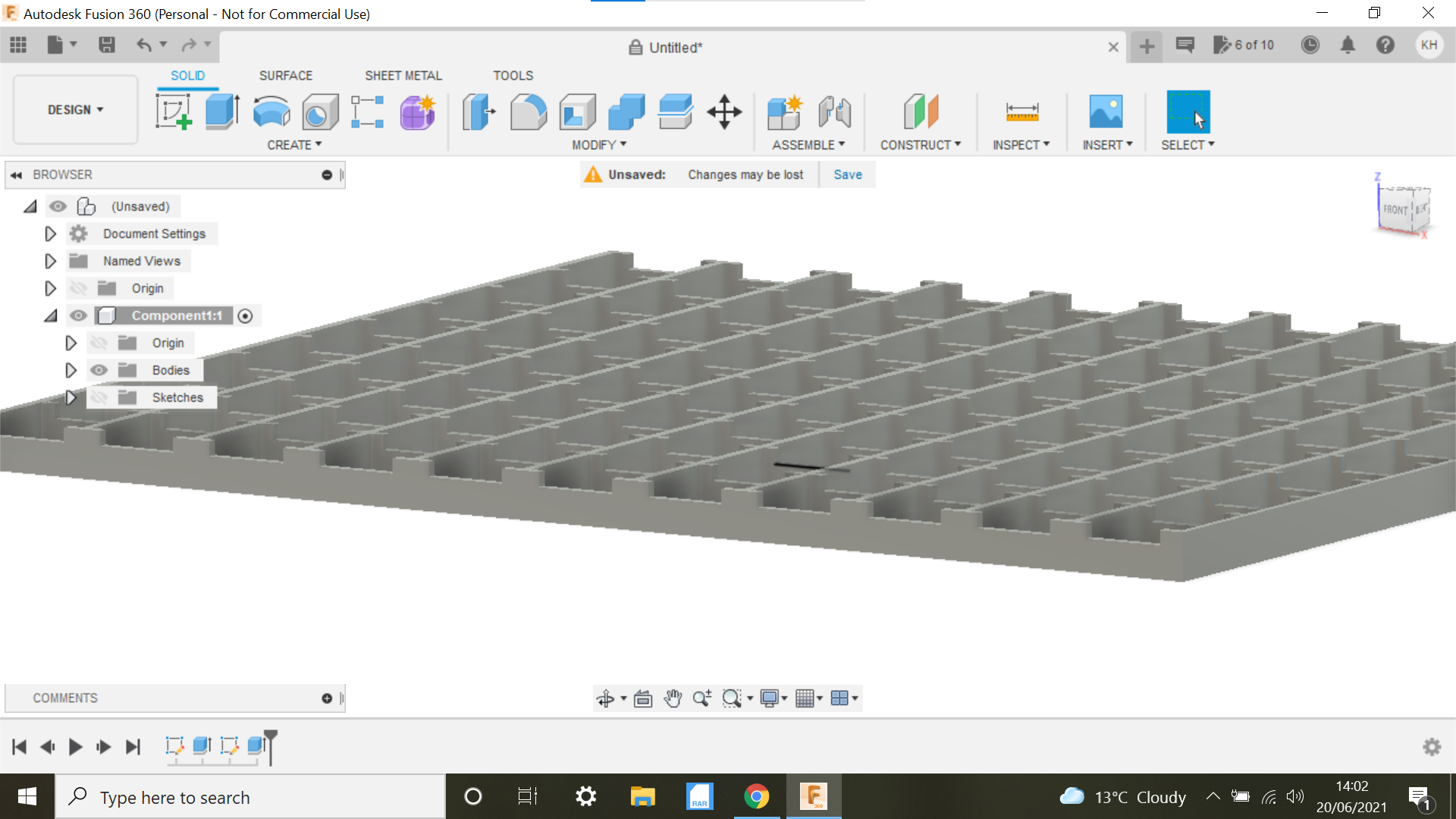1456x819 pixels.
Task: Open the SURFACE tab
Action: (x=286, y=75)
